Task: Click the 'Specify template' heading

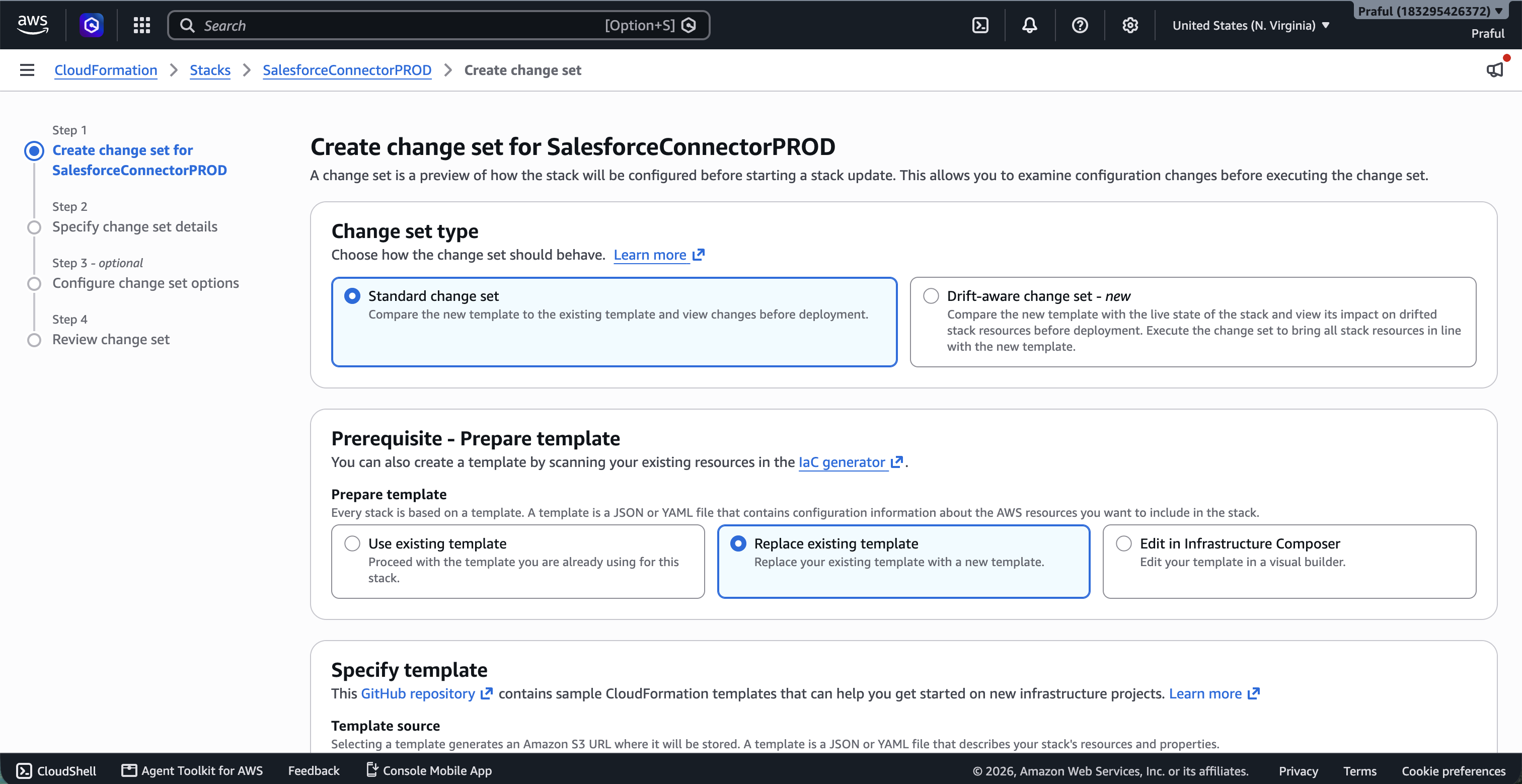Action: coord(410,669)
